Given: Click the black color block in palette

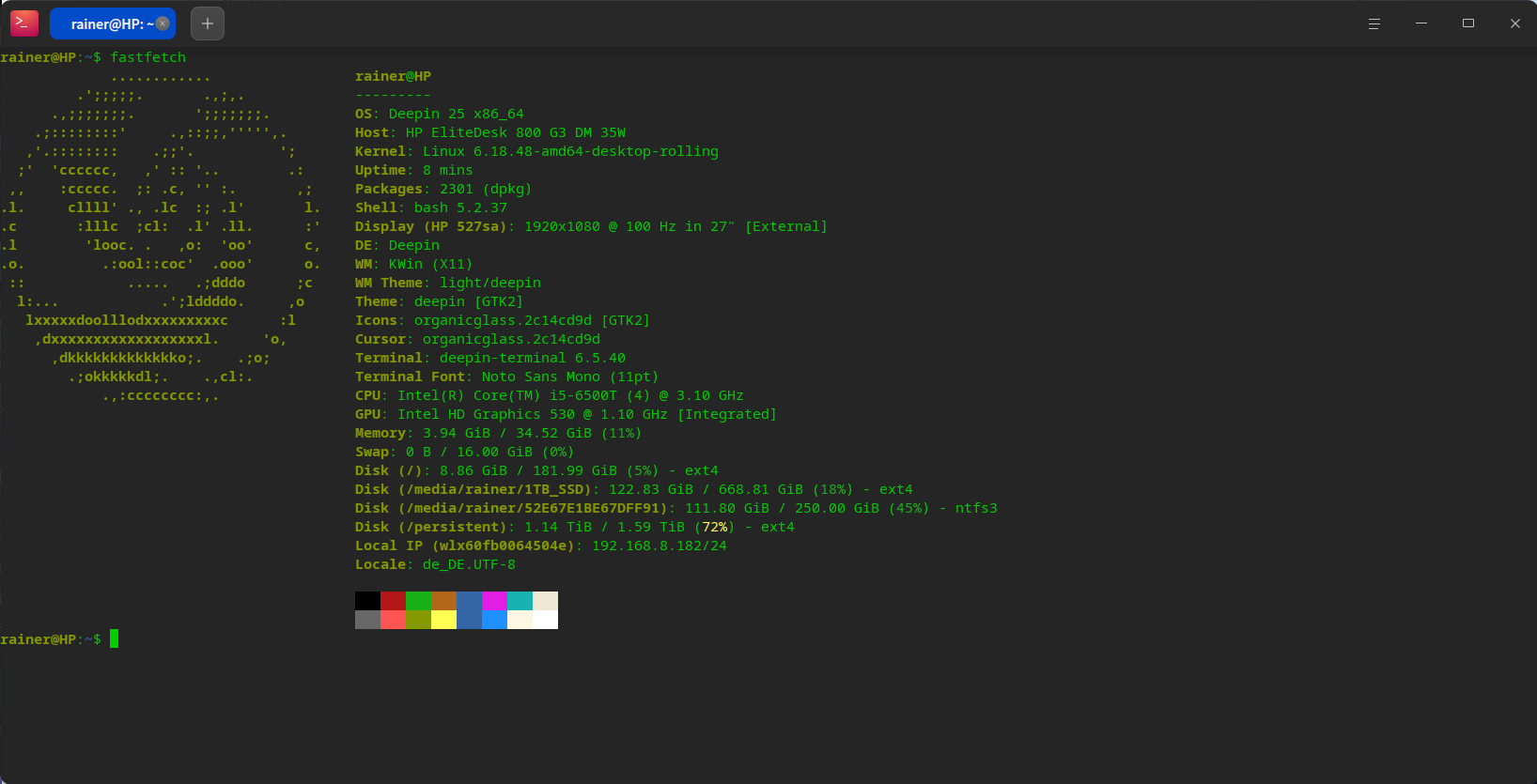Looking at the screenshot, I should click(367, 601).
